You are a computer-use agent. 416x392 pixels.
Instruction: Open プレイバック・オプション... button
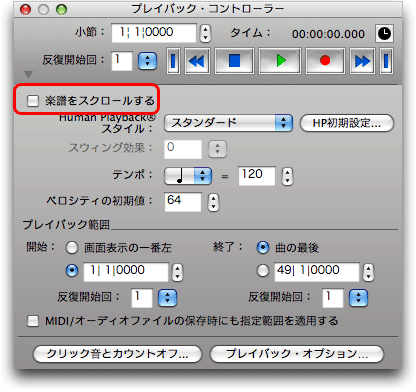297,354
